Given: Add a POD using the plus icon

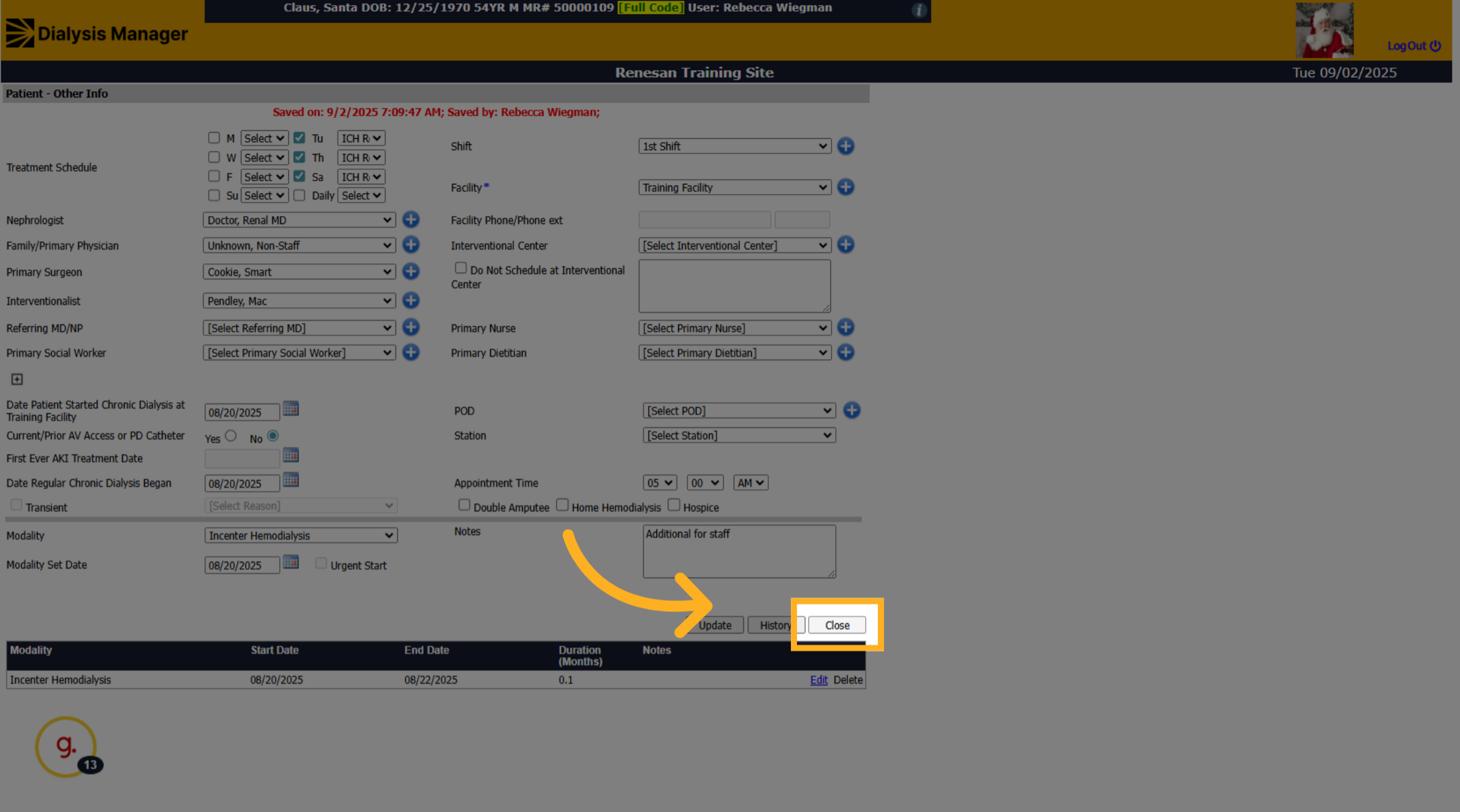Looking at the screenshot, I should coord(852,411).
